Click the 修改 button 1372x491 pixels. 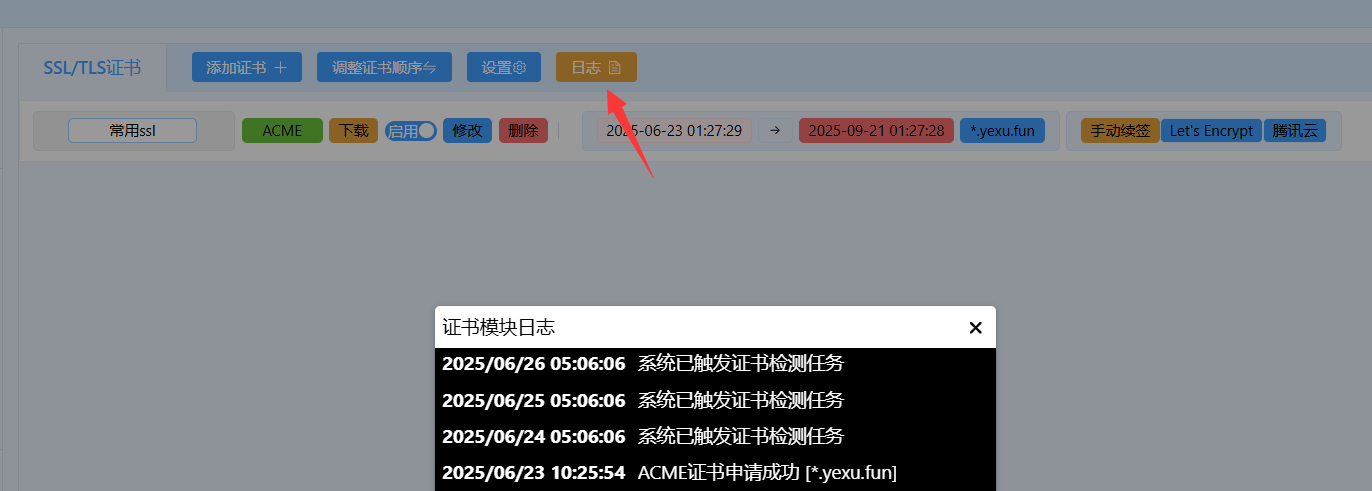(x=467, y=131)
